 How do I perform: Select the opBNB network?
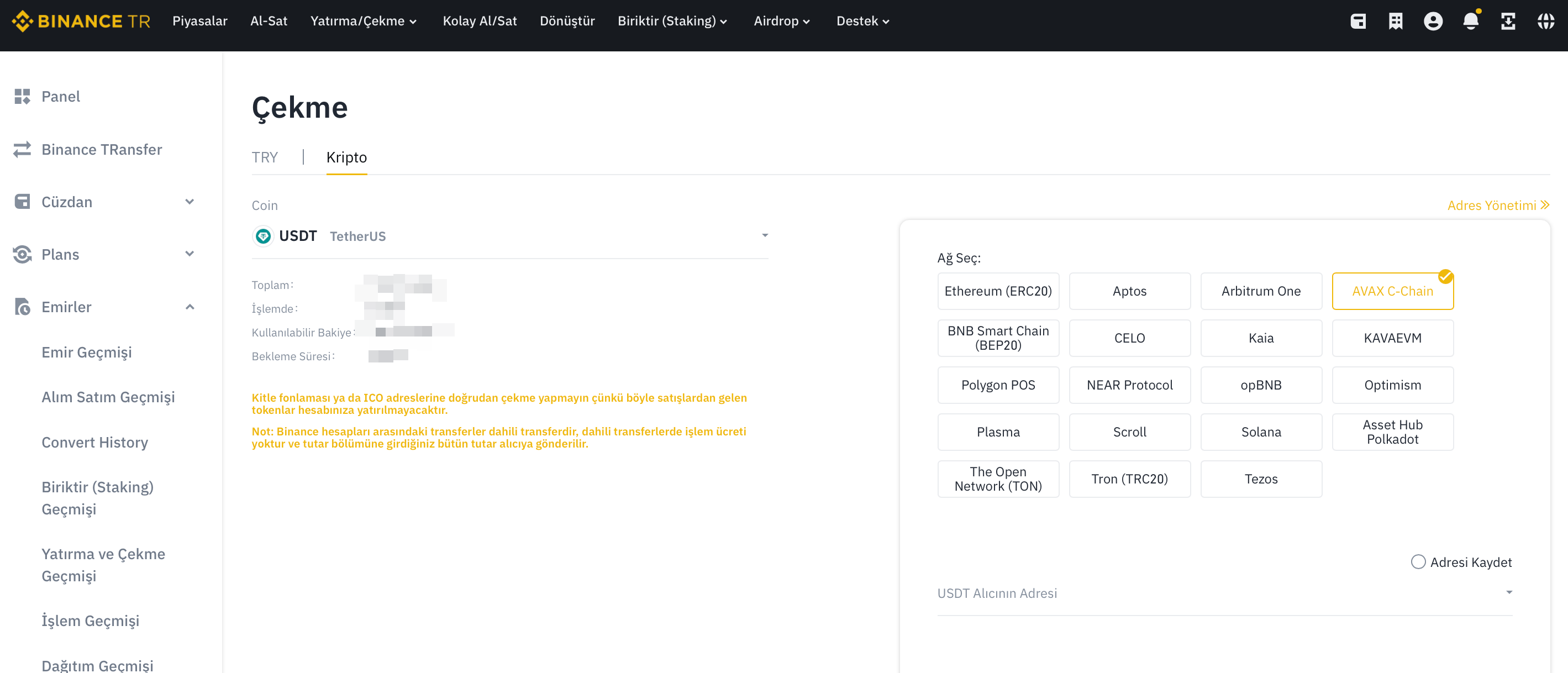click(x=1261, y=385)
